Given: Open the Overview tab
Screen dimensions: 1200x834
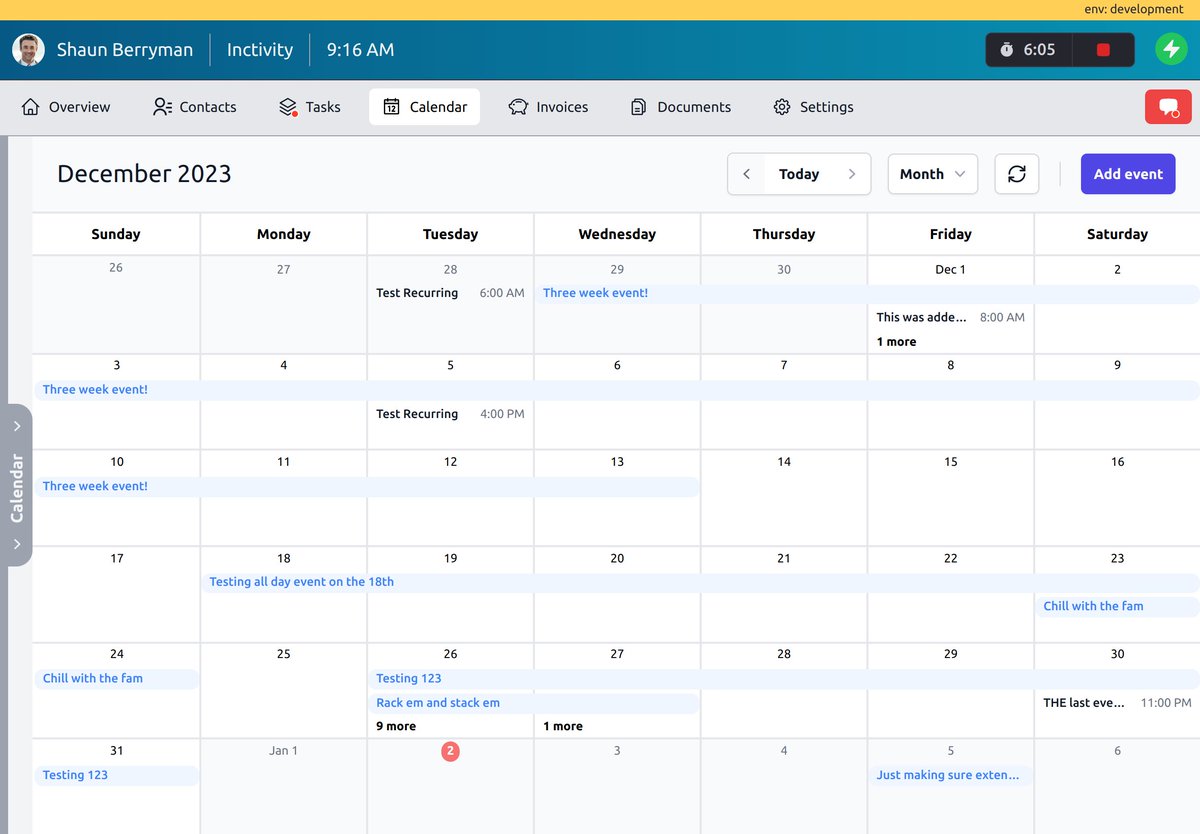Looking at the screenshot, I should 66,107.
